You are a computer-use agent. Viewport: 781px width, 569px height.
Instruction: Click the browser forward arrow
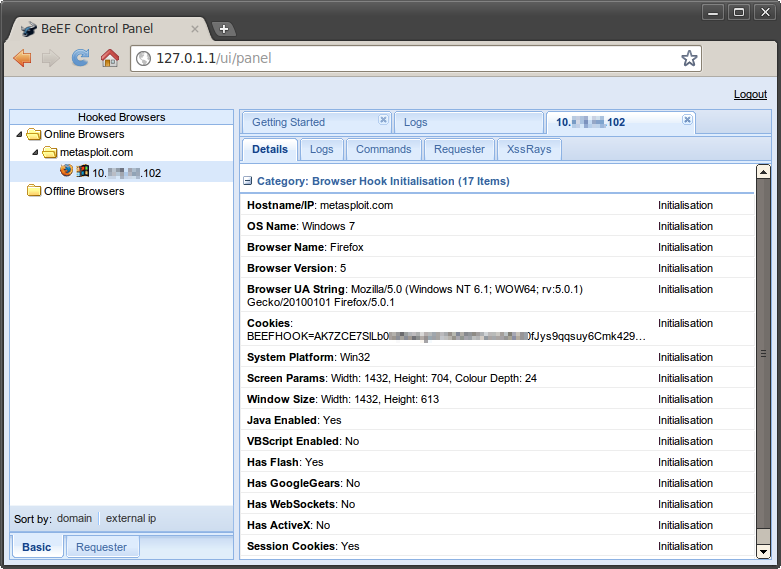tap(51, 58)
